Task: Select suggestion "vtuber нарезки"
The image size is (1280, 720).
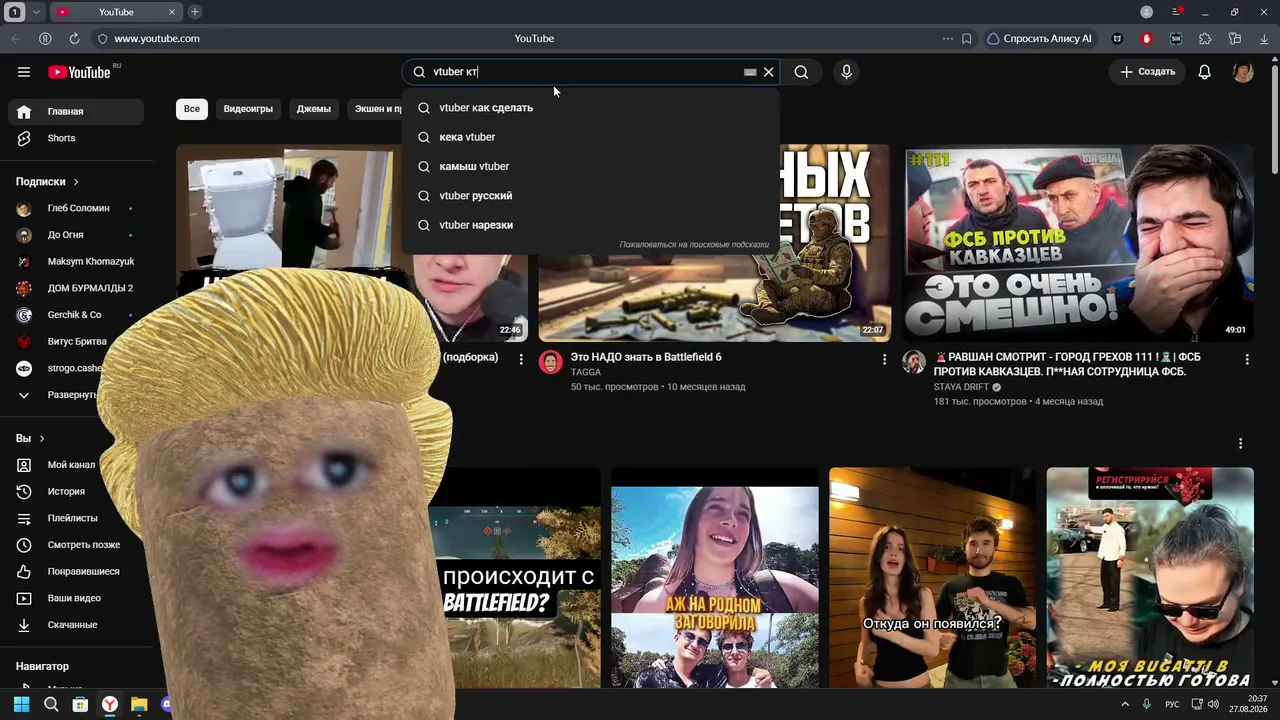Action: coord(590,225)
